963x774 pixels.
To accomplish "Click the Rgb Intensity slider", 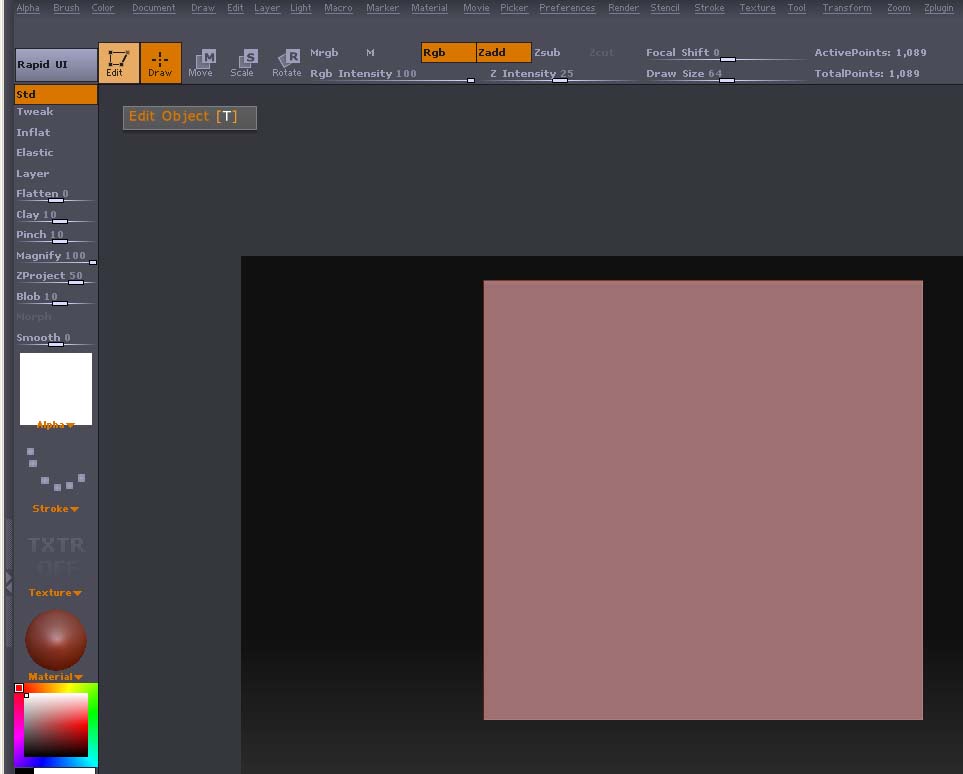I will (392, 74).
